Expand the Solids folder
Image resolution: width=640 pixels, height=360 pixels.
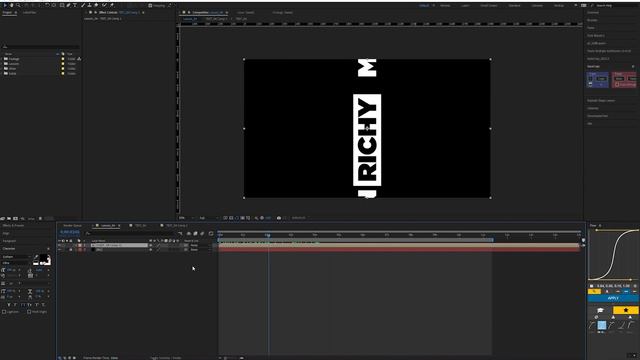[x=2, y=73]
